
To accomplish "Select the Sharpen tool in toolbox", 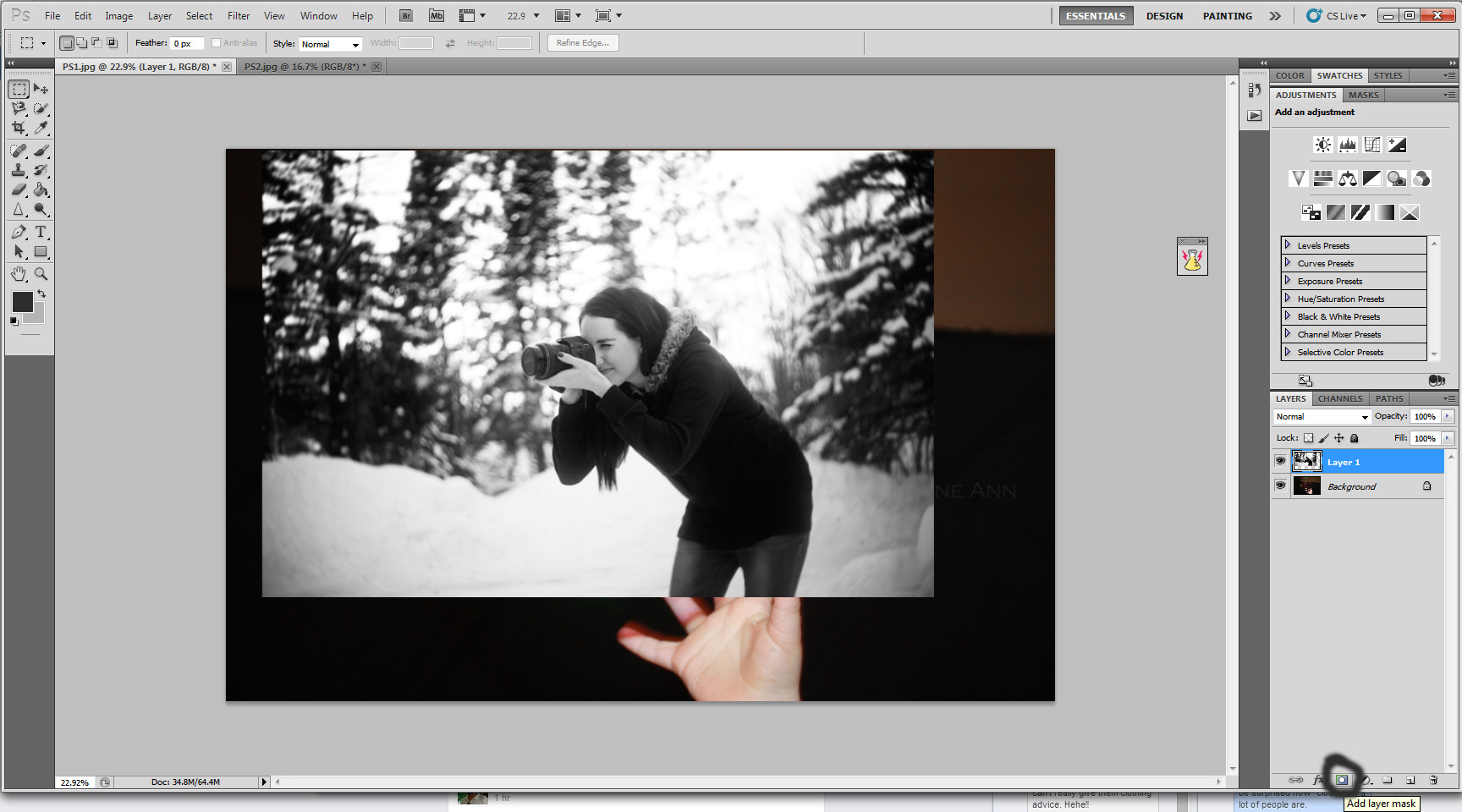I will click(19, 209).
